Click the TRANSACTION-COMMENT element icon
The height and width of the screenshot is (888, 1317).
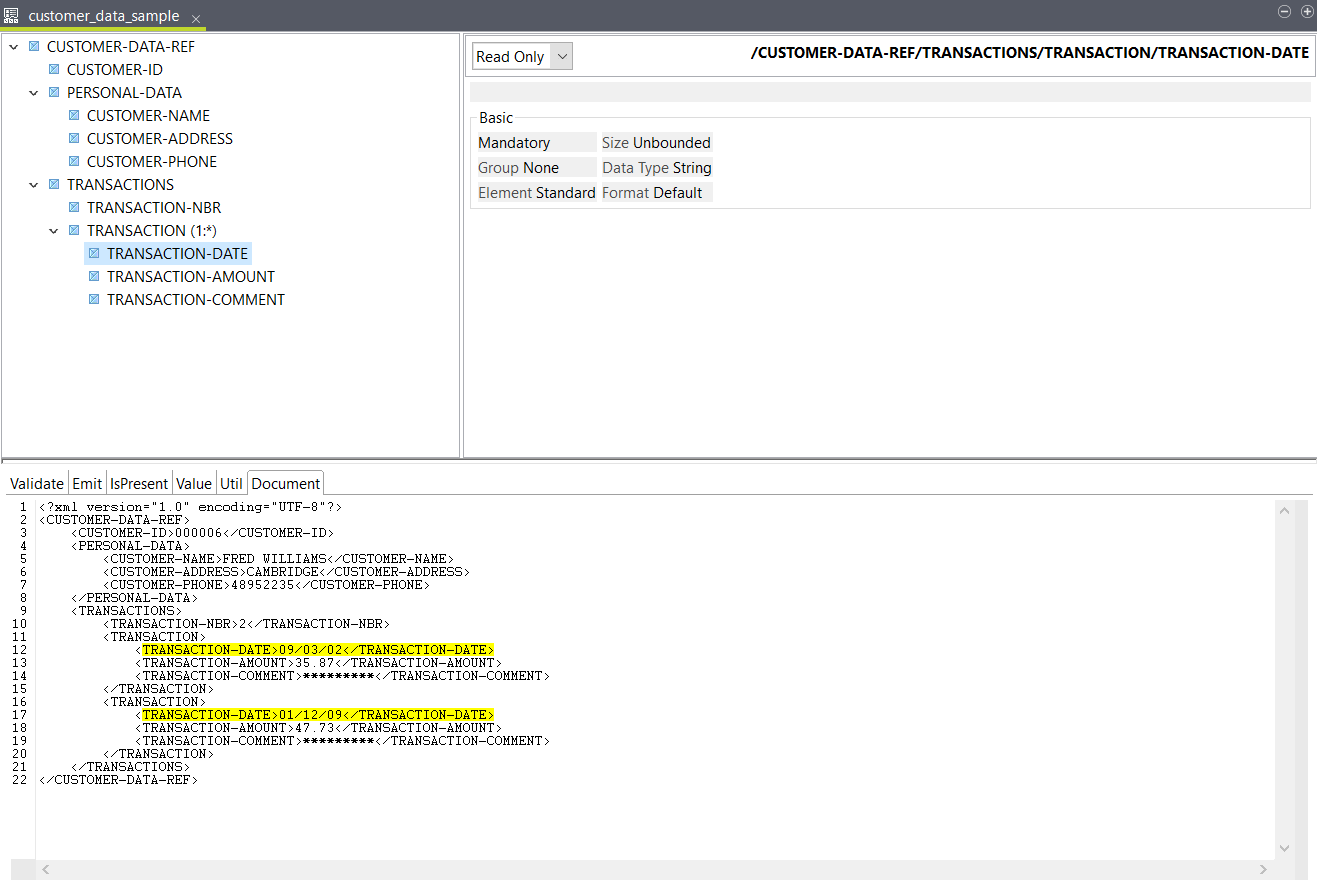coord(94,300)
